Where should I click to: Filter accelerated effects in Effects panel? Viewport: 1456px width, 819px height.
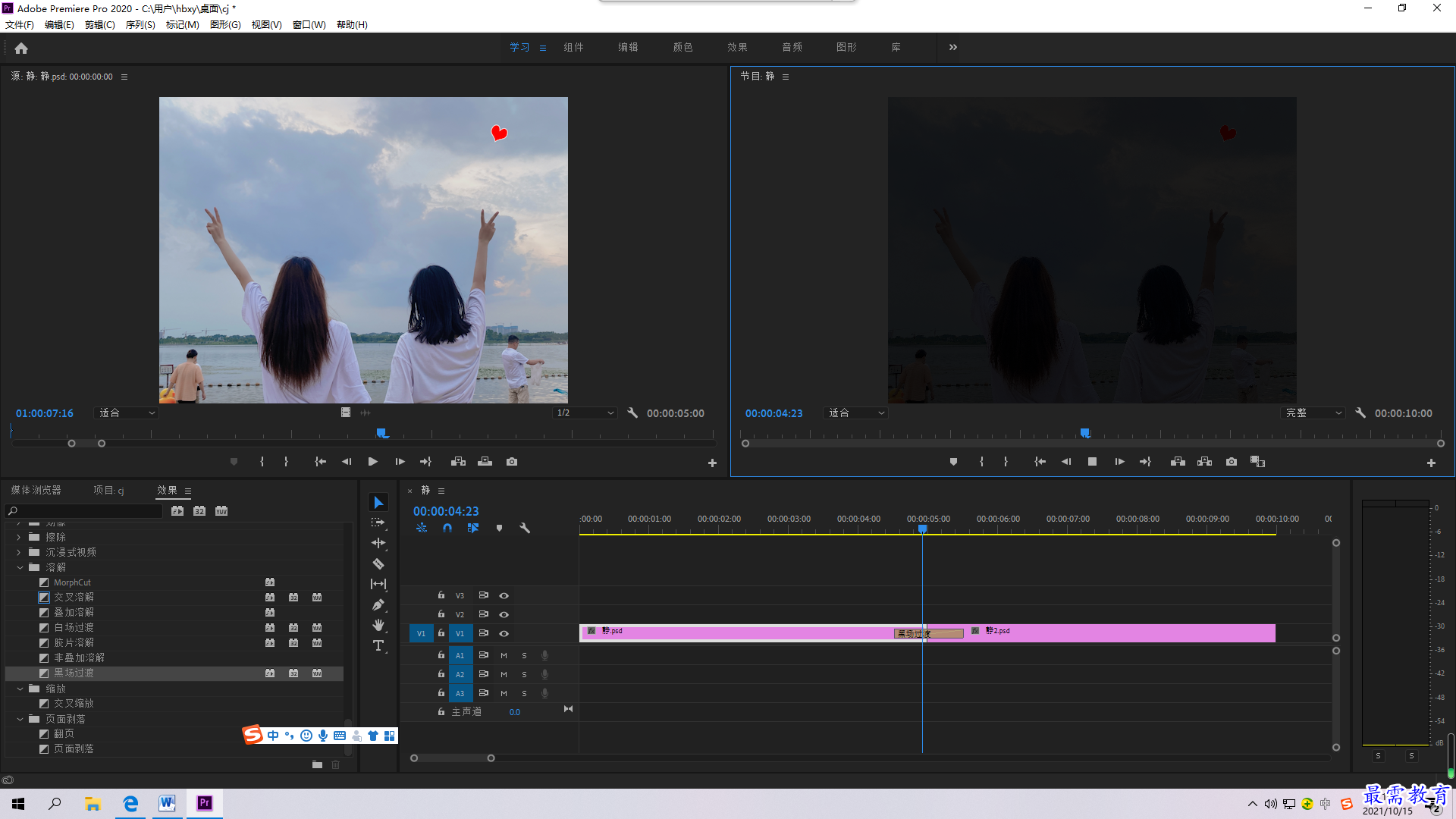click(177, 511)
